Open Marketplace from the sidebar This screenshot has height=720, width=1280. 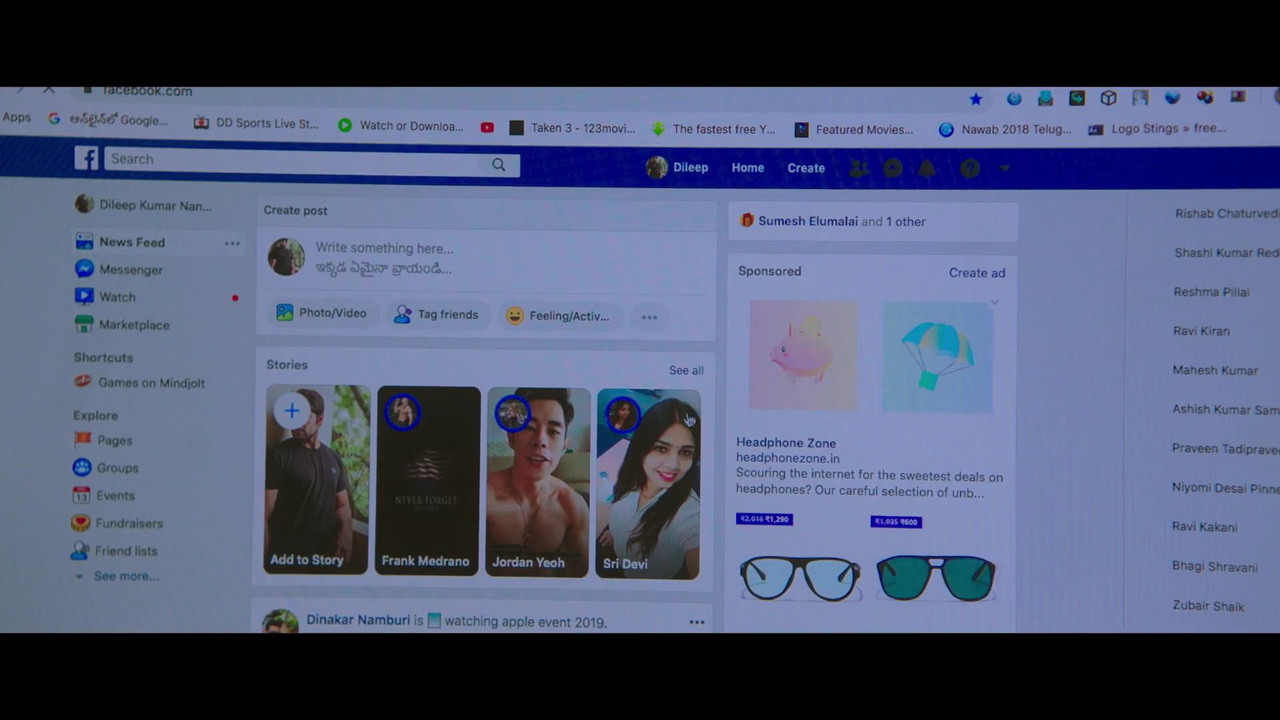pos(122,325)
